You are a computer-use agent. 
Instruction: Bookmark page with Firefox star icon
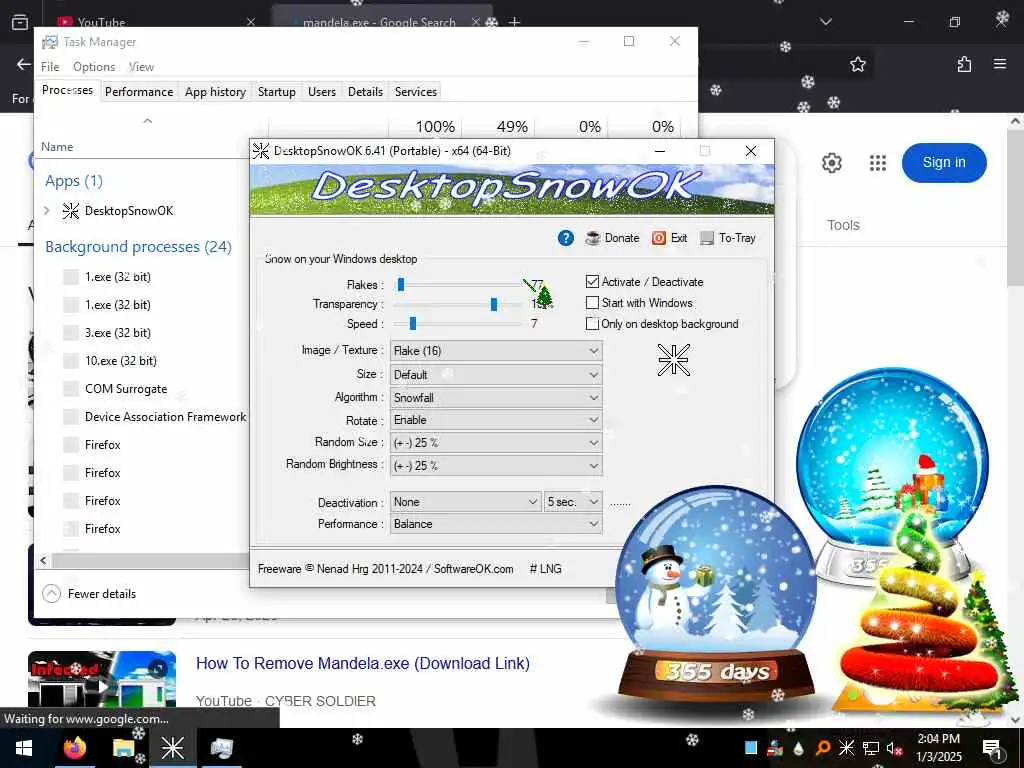(857, 64)
